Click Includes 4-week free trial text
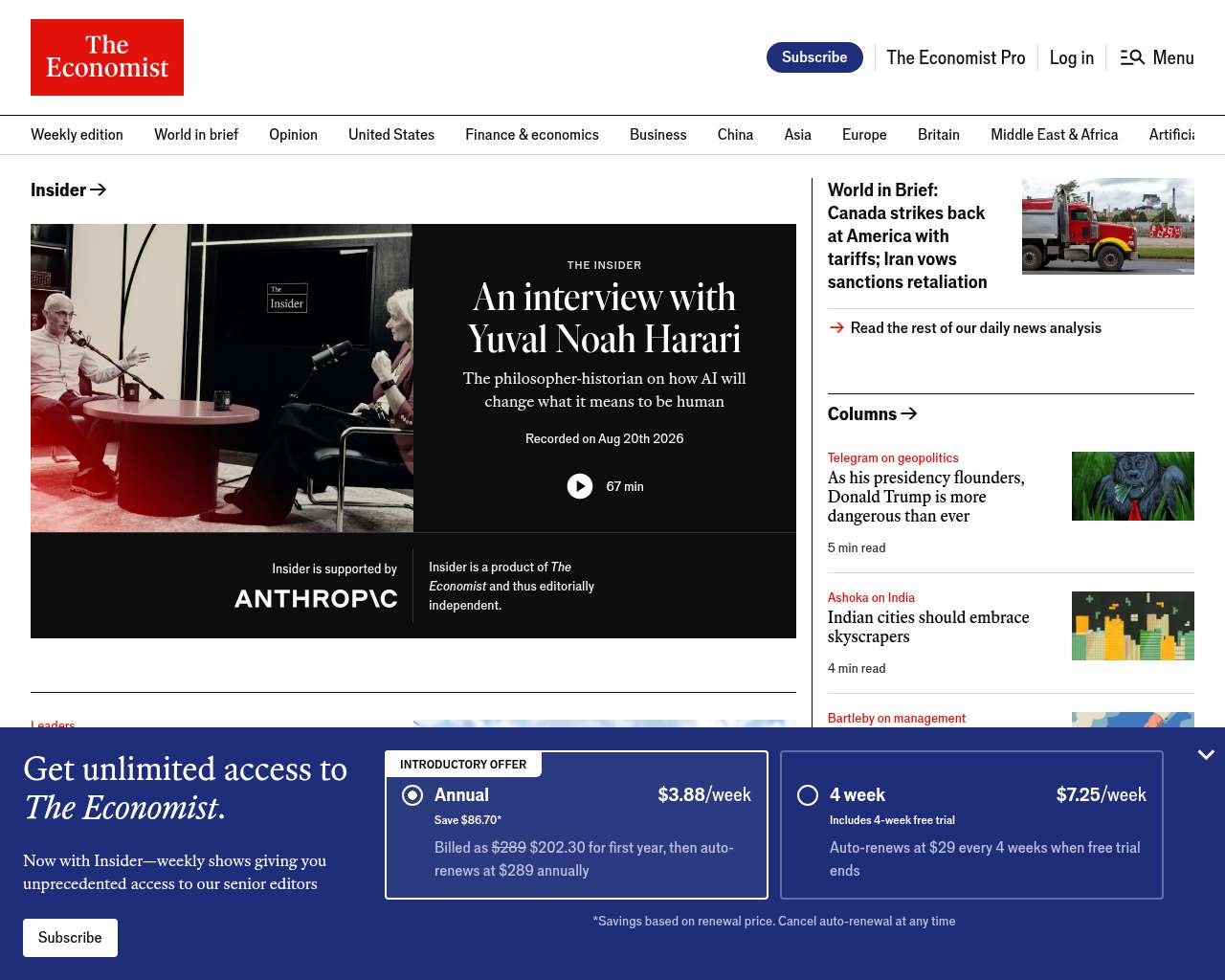1225x980 pixels. (892, 820)
